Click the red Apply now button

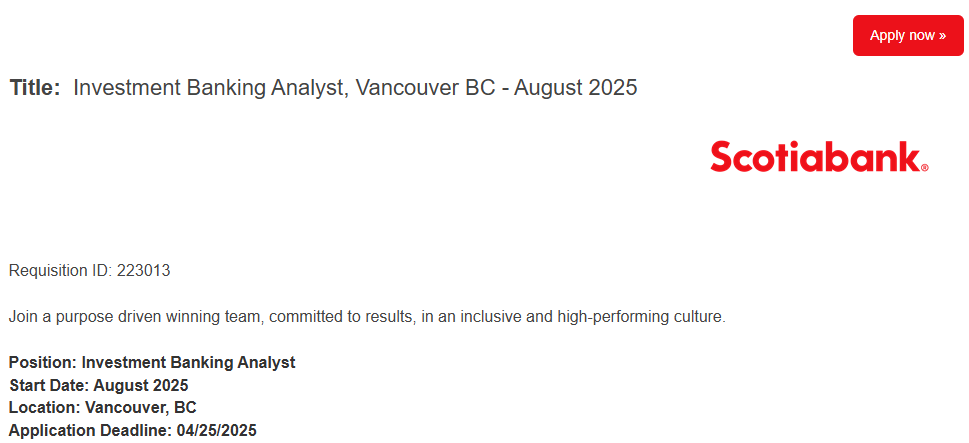pyautogui.click(x=908, y=36)
